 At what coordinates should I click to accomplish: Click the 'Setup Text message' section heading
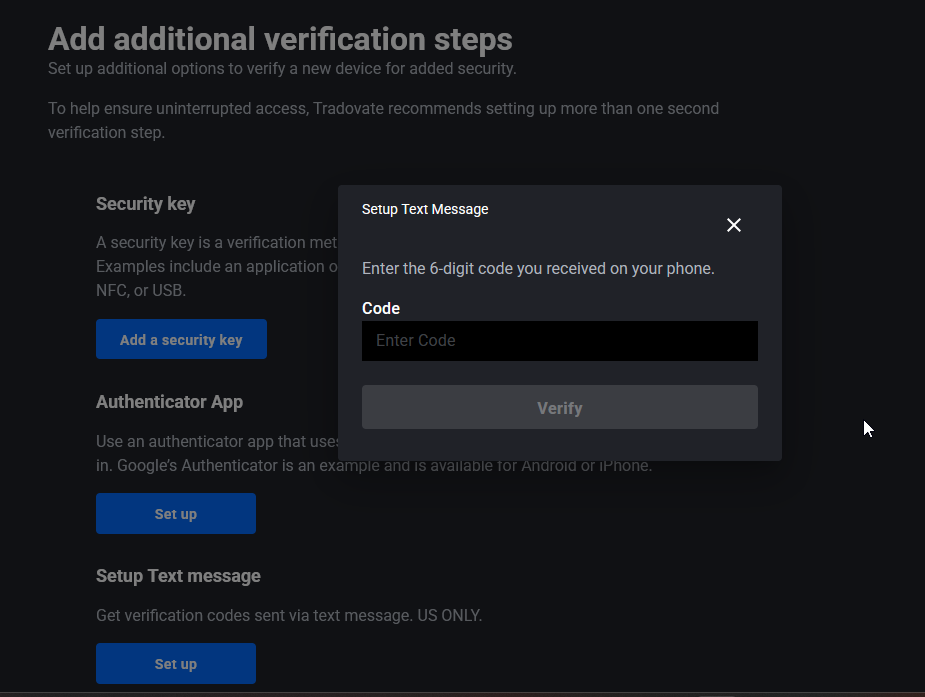click(178, 576)
